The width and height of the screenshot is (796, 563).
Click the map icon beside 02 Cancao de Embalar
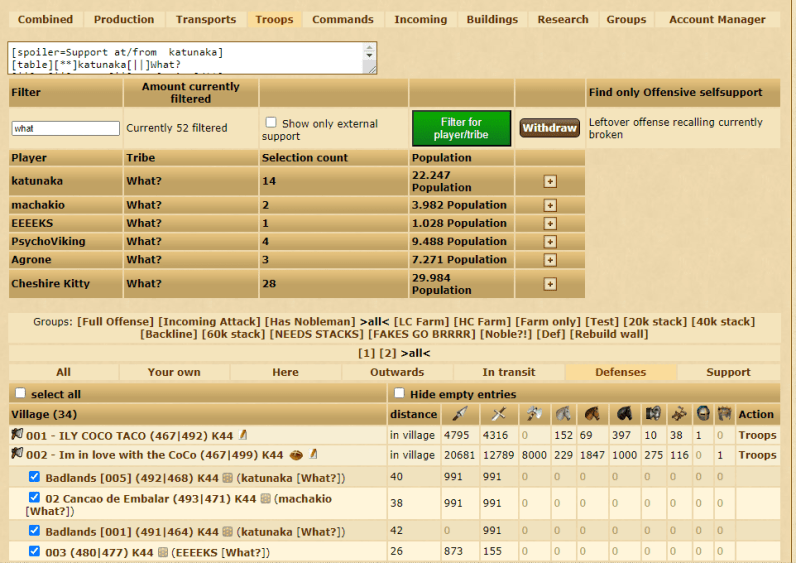(266, 499)
